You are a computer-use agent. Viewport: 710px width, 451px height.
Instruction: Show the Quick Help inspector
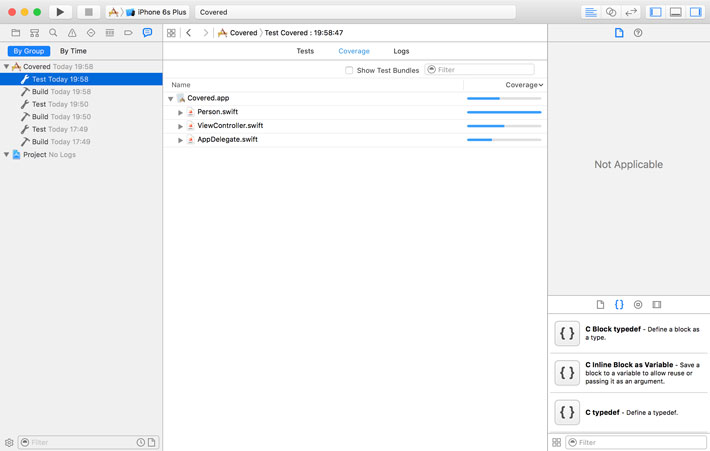(x=638, y=33)
